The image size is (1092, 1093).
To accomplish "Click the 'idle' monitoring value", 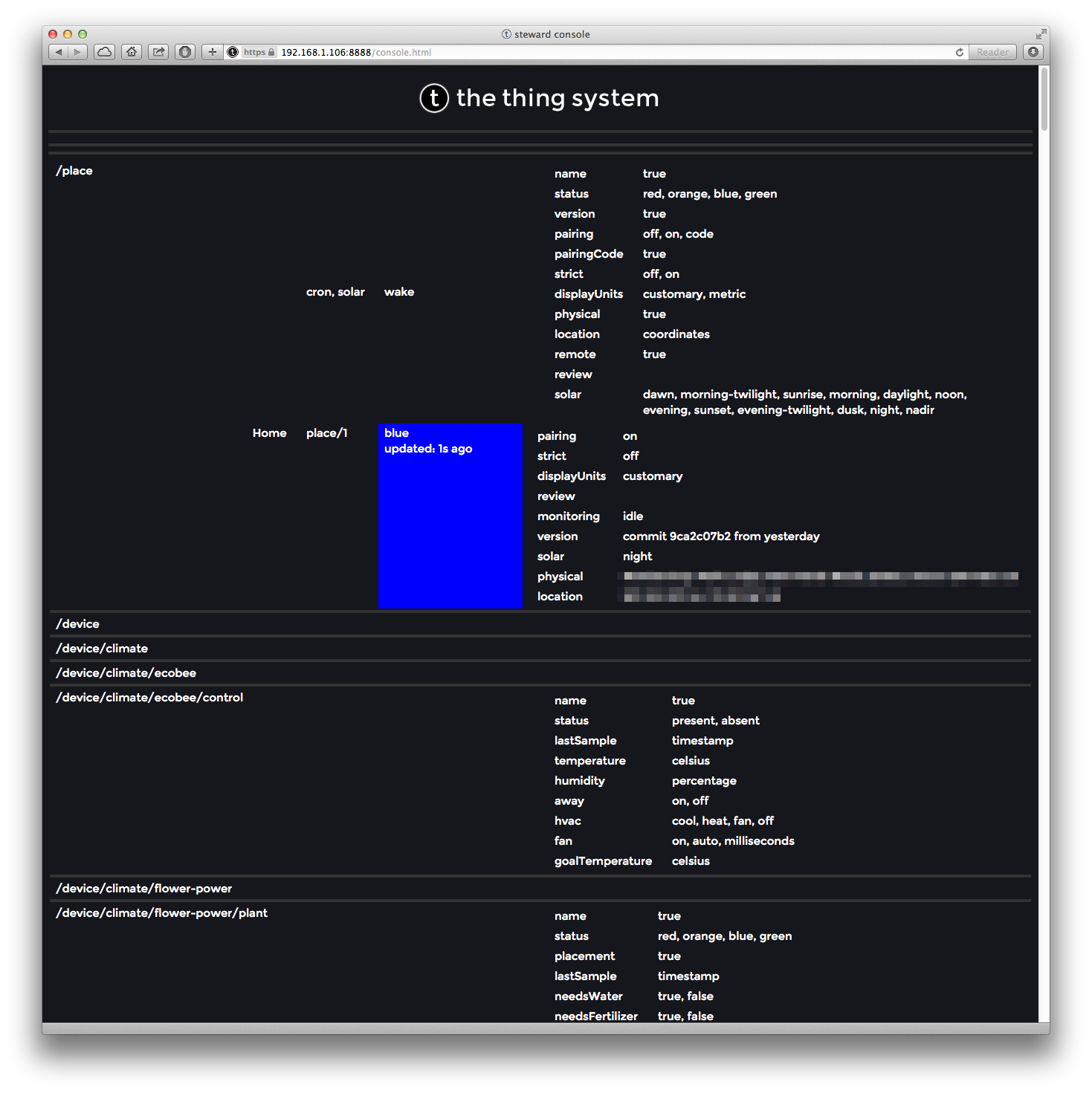I will (633, 516).
